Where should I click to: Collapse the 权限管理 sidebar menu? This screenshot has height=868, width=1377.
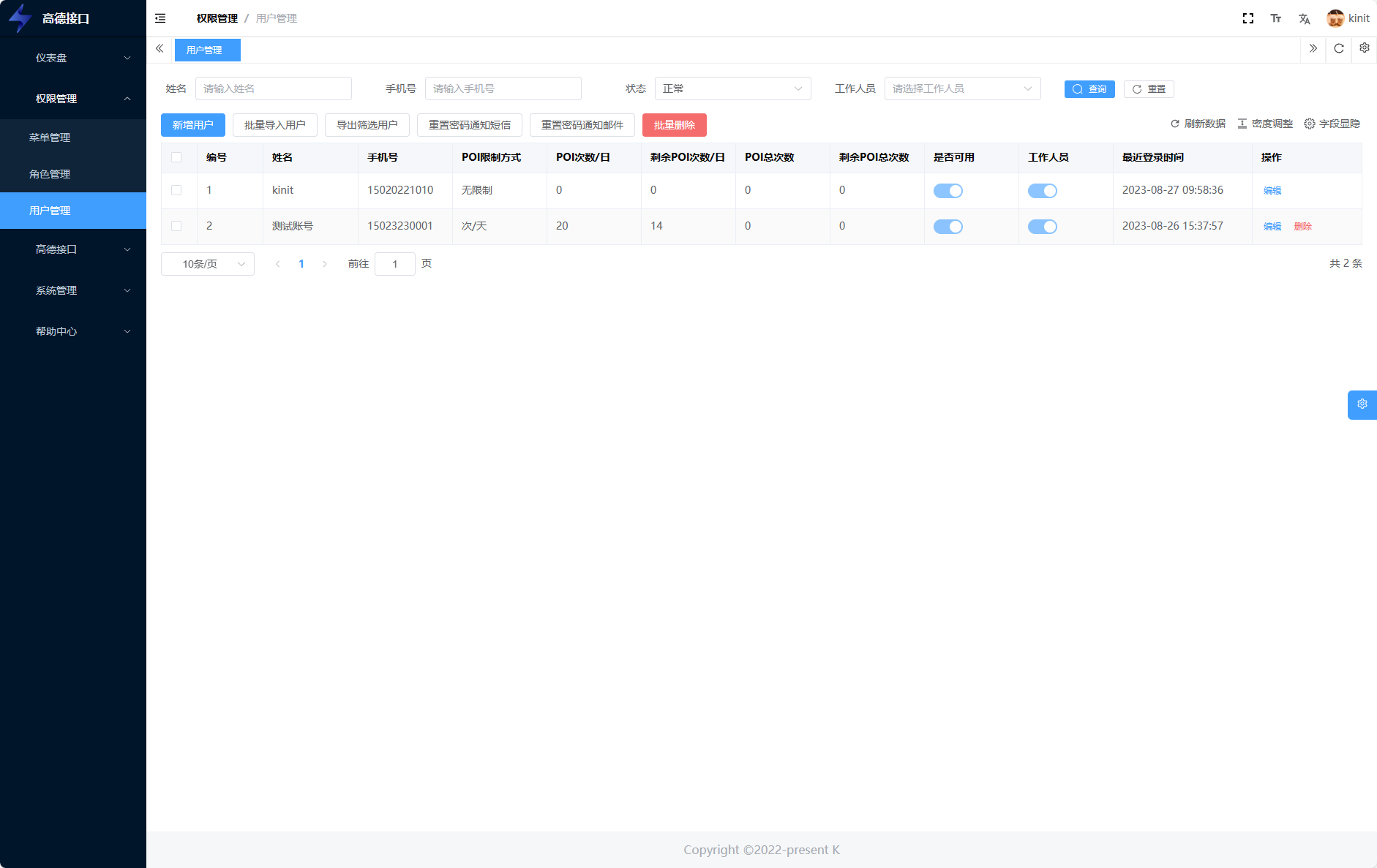[73, 99]
